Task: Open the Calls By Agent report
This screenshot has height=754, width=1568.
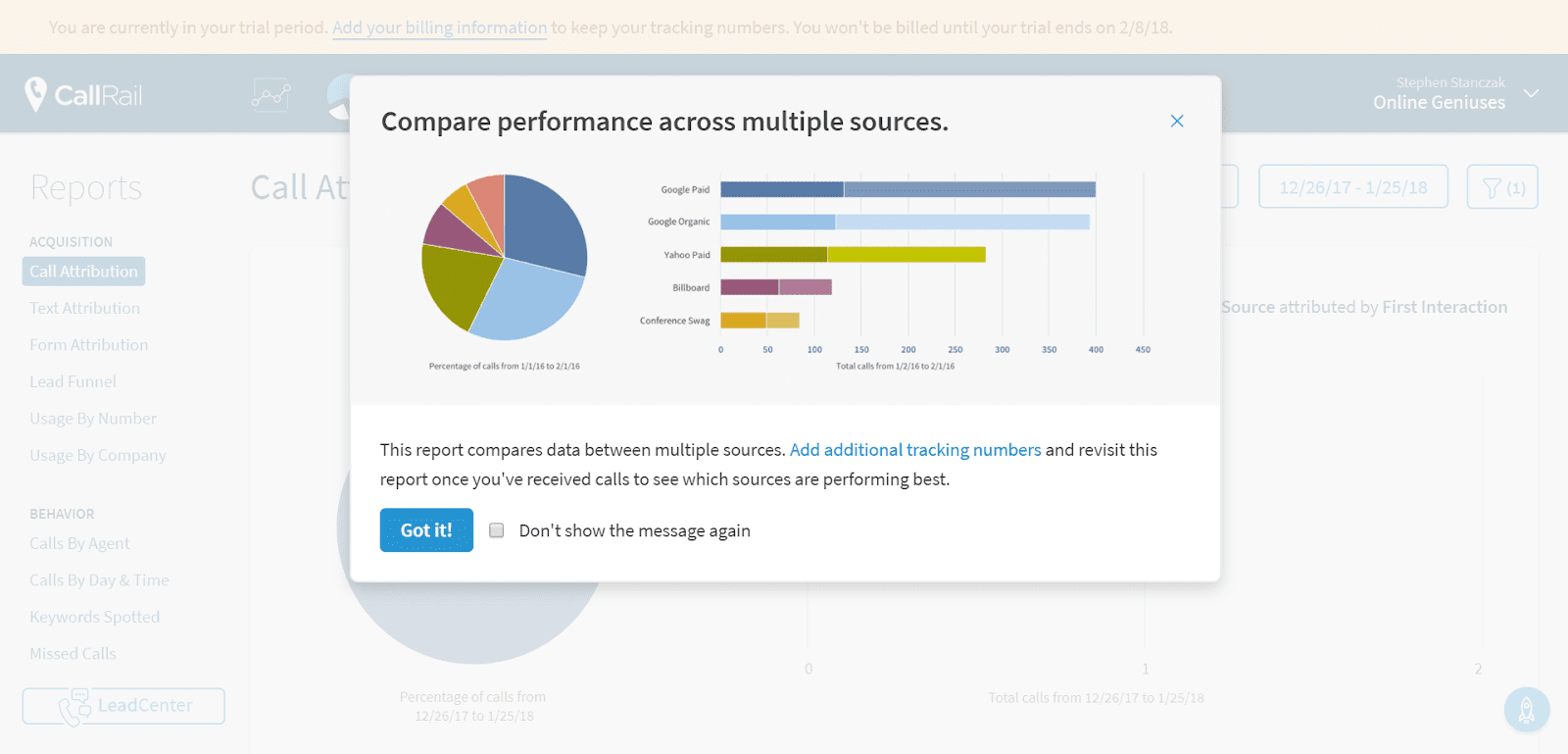Action: click(x=79, y=543)
